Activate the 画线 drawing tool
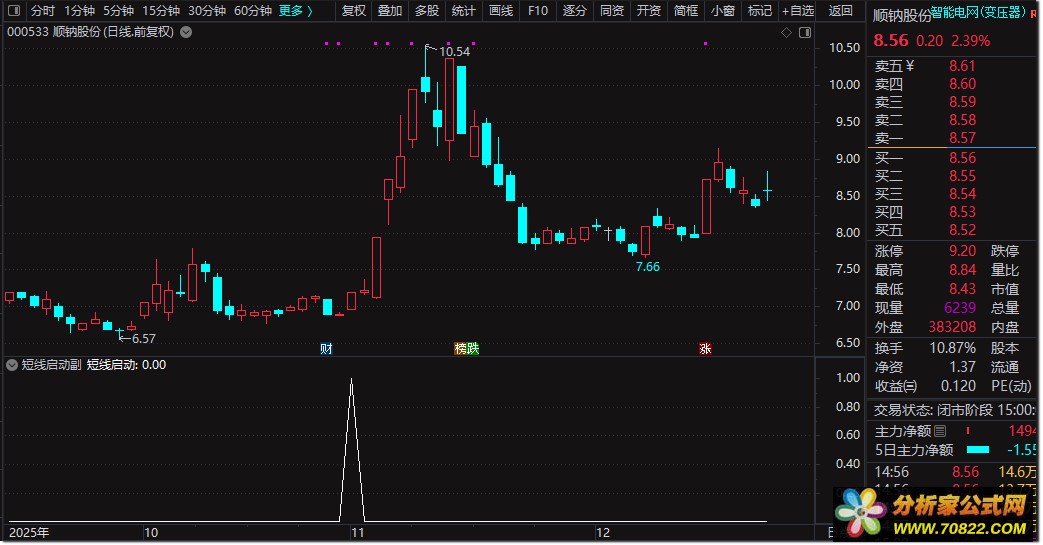The height and width of the screenshot is (545, 1043). (x=501, y=11)
